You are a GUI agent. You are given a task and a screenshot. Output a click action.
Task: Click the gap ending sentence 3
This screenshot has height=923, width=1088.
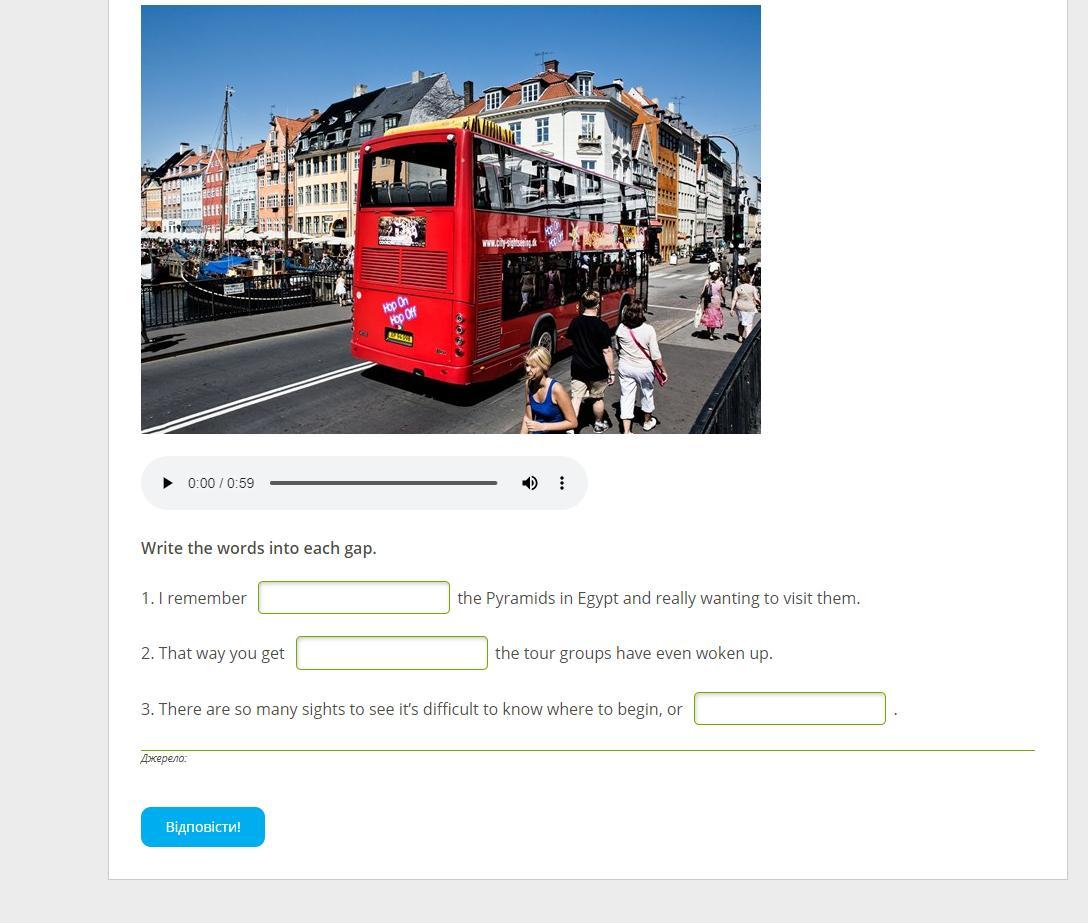pos(790,709)
